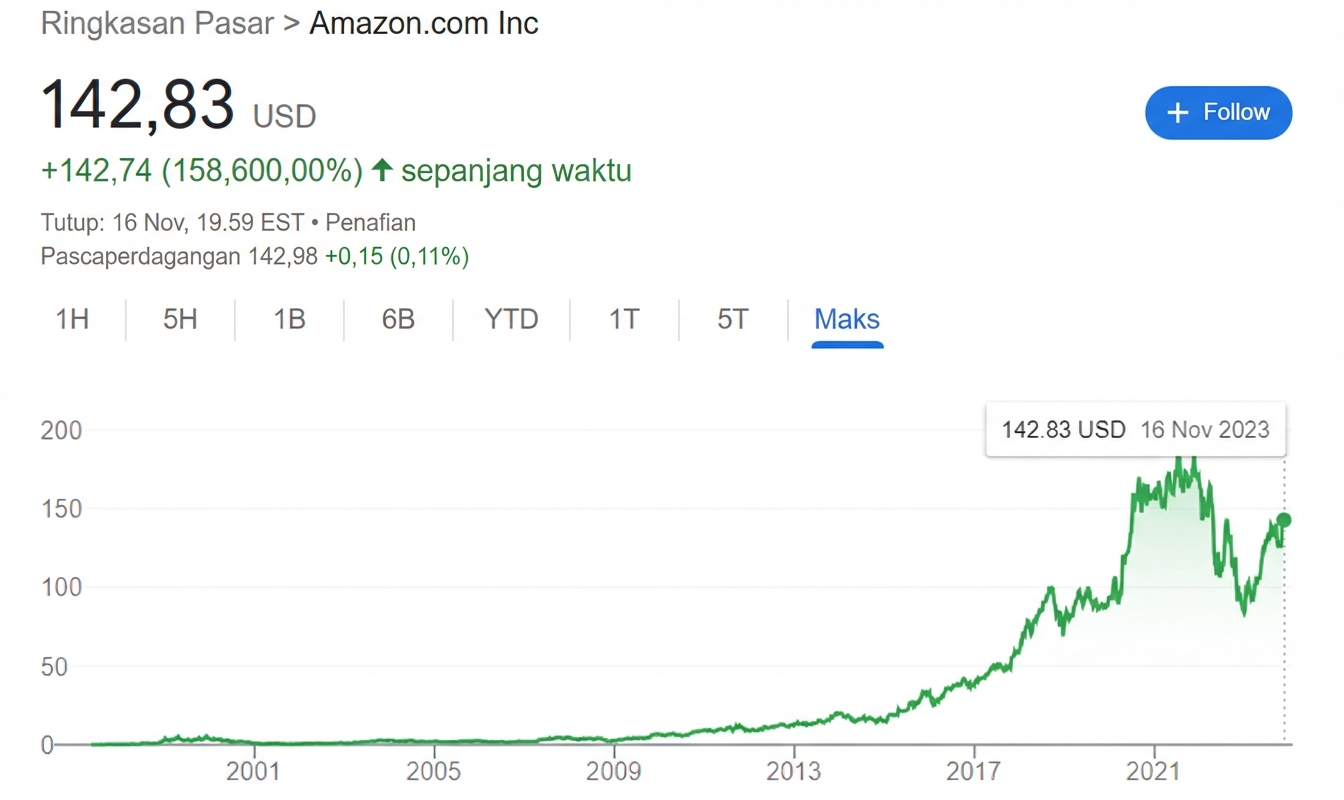Click the tooltip showing 142.83 USD 16 Nov 2023
The height and width of the screenshot is (800, 1344).
1135,429
